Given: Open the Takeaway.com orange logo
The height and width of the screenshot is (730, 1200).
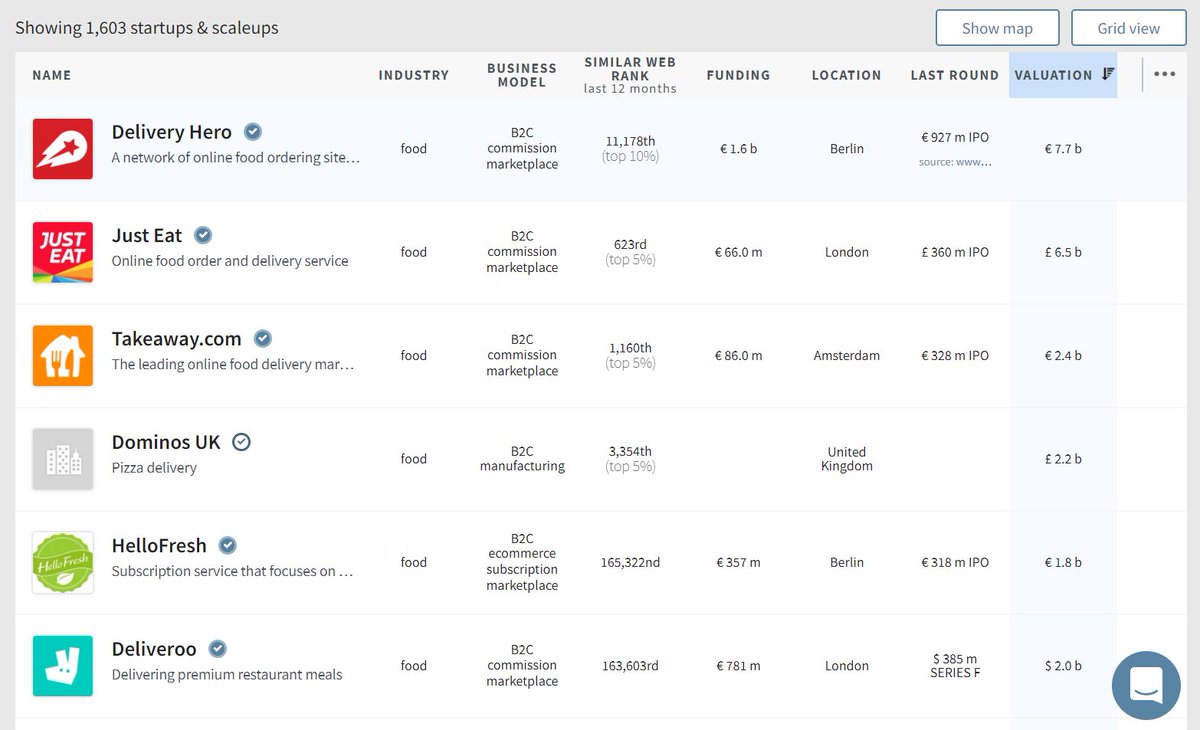Looking at the screenshot, I should pyautogui.click(x=63, y=356).
